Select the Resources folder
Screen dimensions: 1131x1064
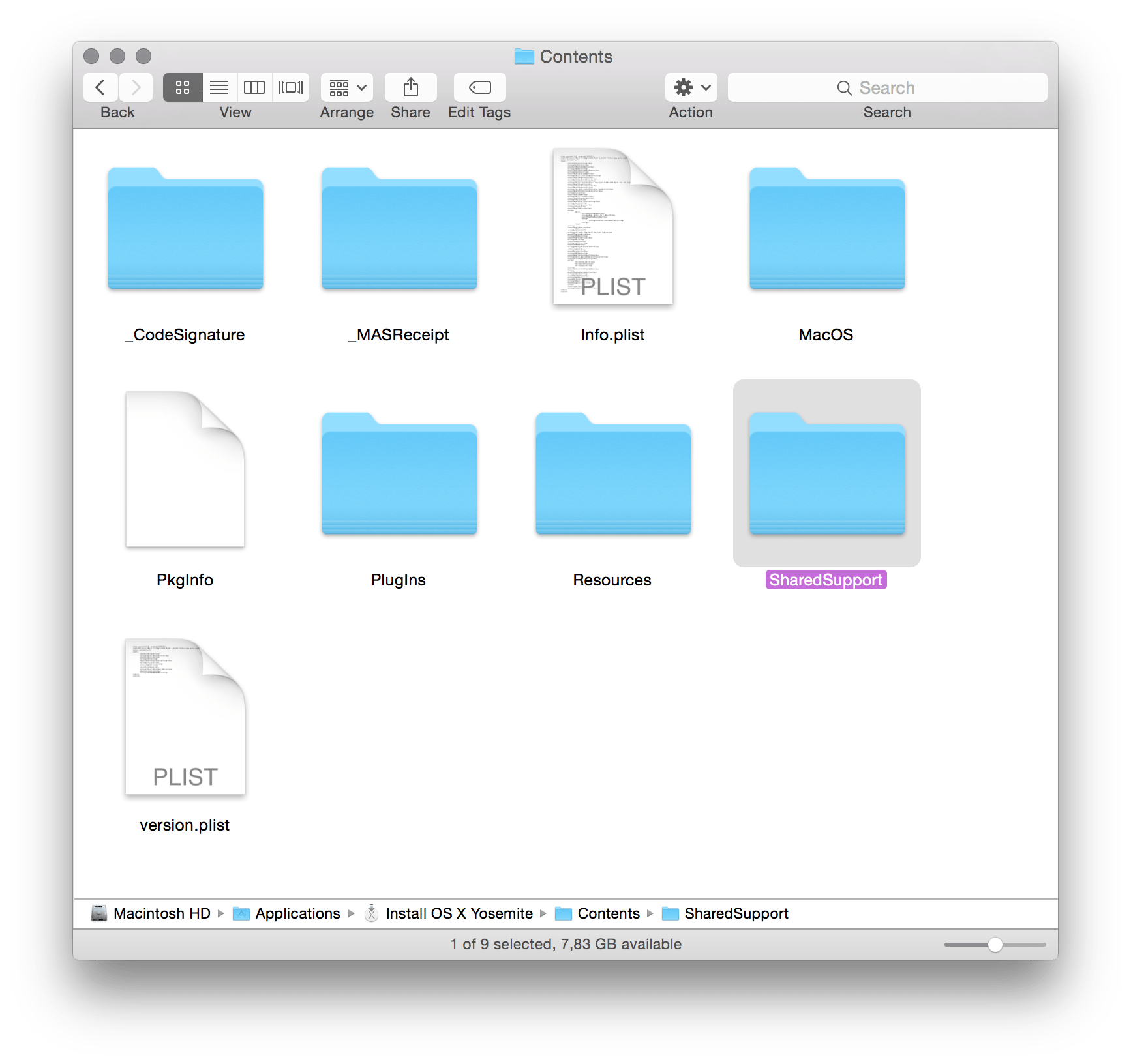coord(613,473)
